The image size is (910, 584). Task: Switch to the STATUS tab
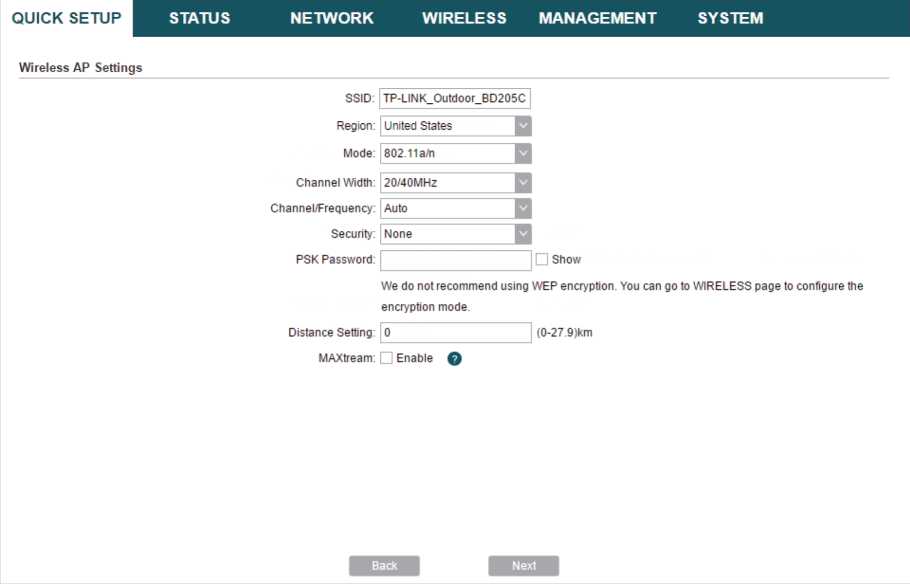tap(199, 18)
